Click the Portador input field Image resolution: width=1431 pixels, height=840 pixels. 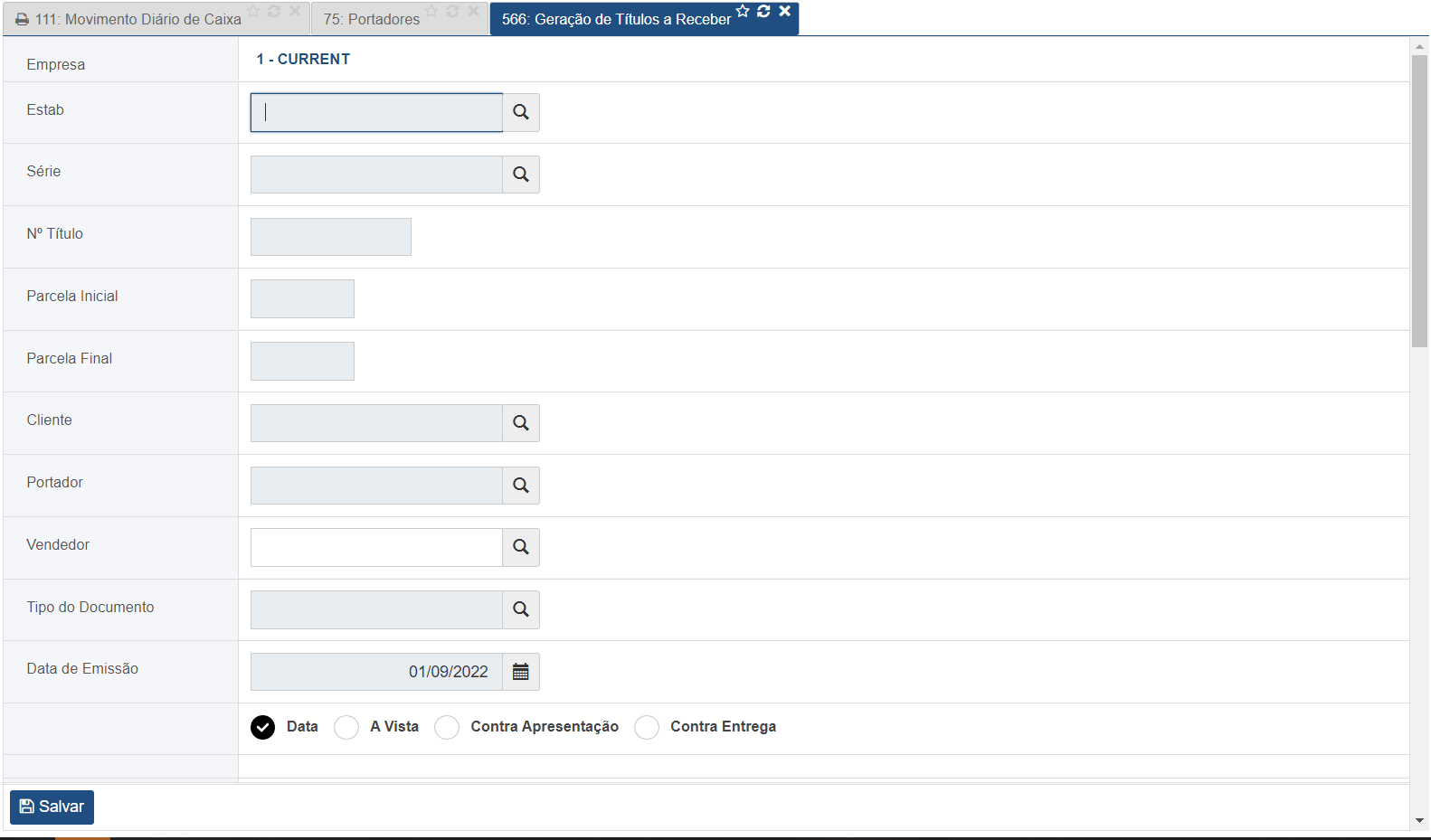point(376,486)
